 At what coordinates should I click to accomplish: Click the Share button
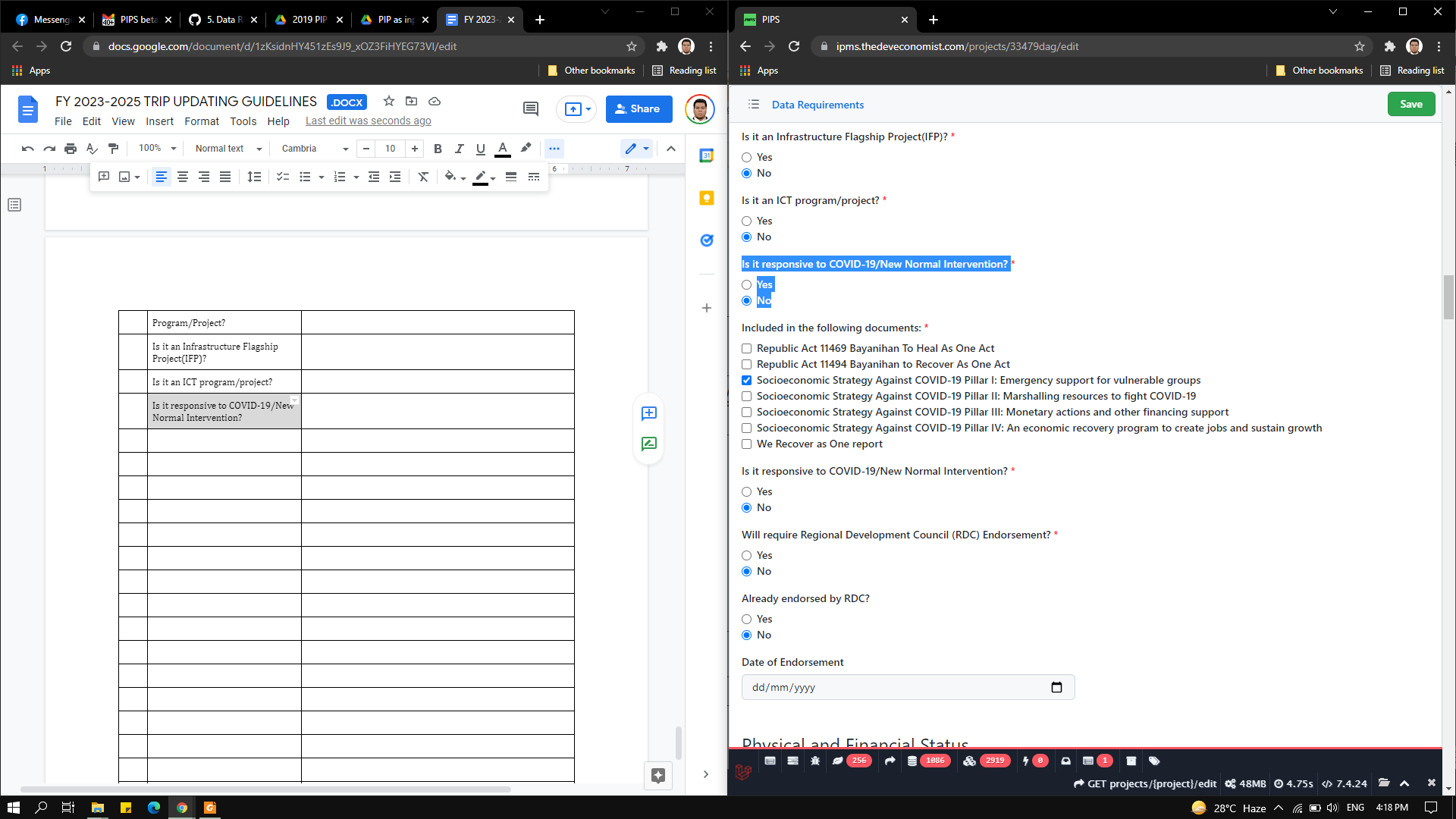pos(639,108)
